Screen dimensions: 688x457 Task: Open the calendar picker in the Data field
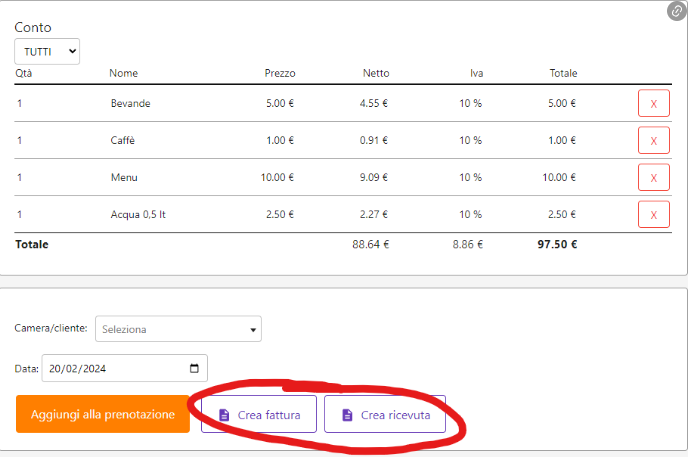point(194,368)
